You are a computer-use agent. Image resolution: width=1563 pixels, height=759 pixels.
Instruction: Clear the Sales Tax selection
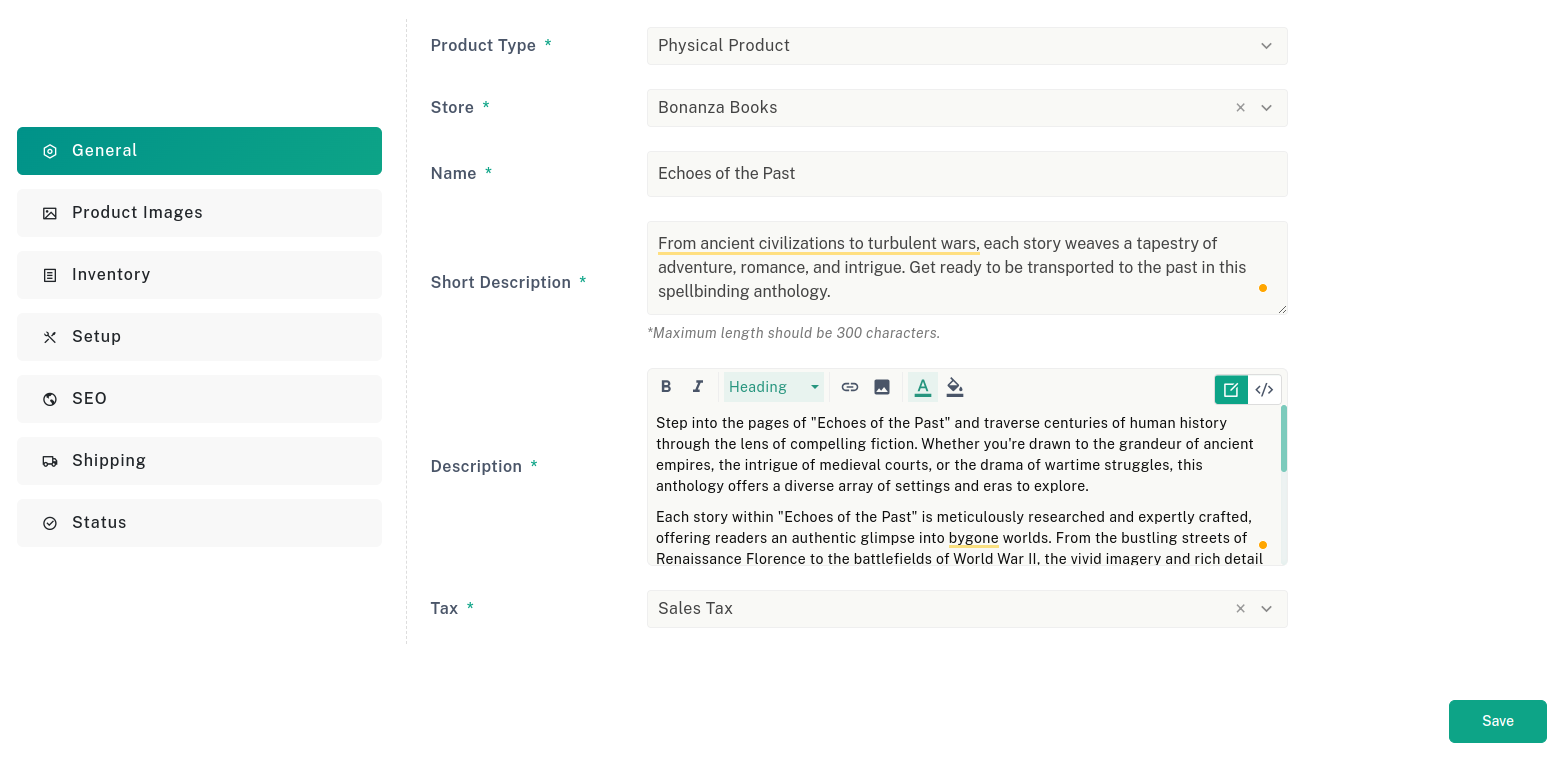point(1240,609)
